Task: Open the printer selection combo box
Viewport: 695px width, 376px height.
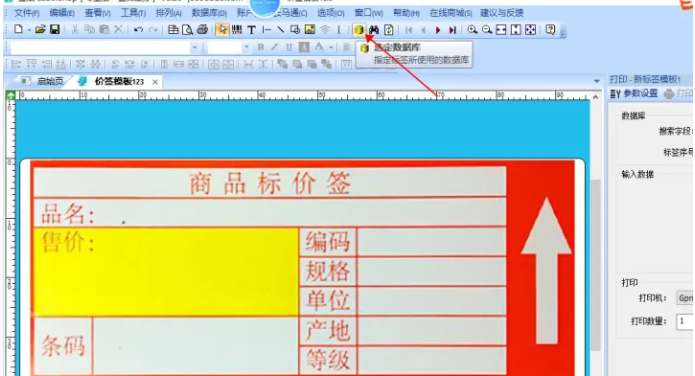Action: [685, 298]
